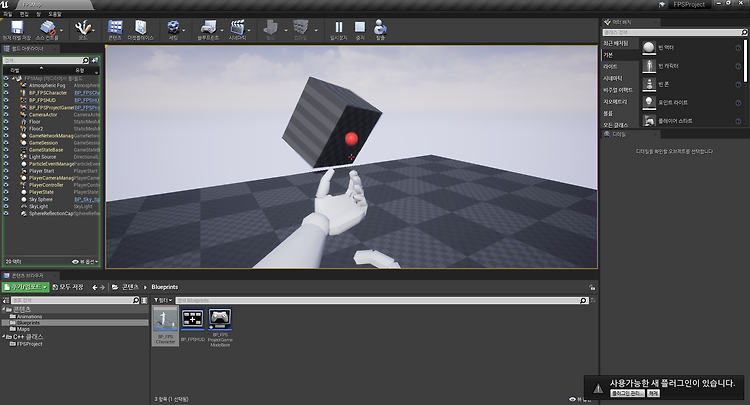Screen dimensions: 750x405
Task: Select the Geometry category tab
Action: [615, 102]
